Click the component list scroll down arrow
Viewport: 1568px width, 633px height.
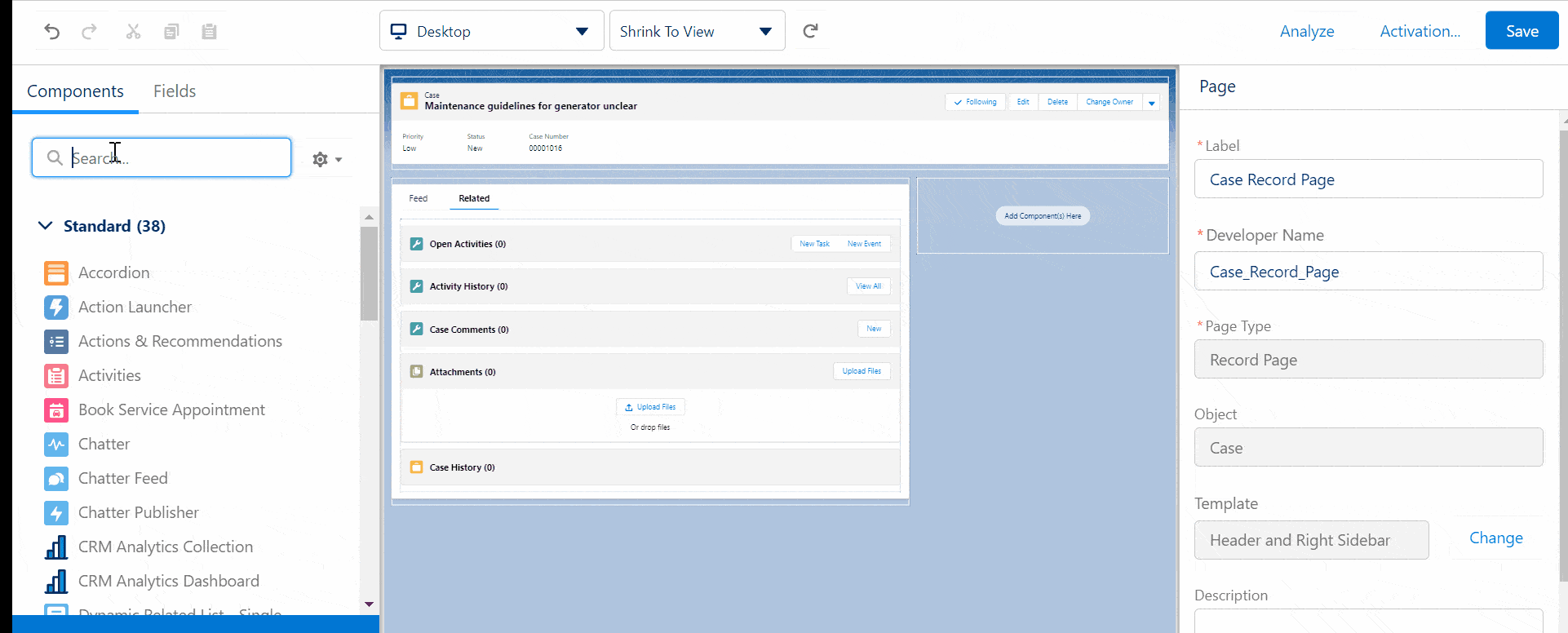pyautogui.click(x=369, y=604)
